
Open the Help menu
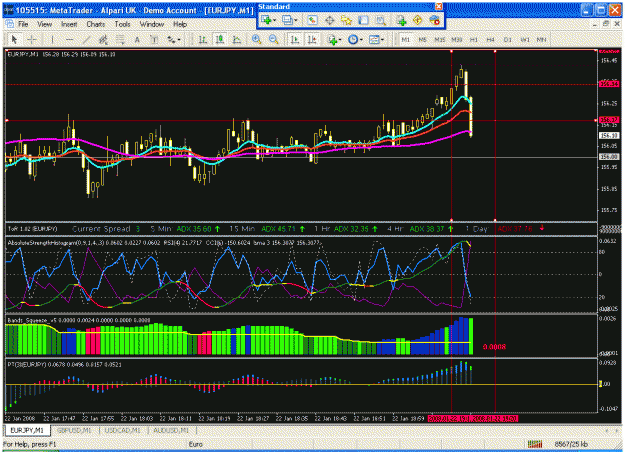point(180,24)
